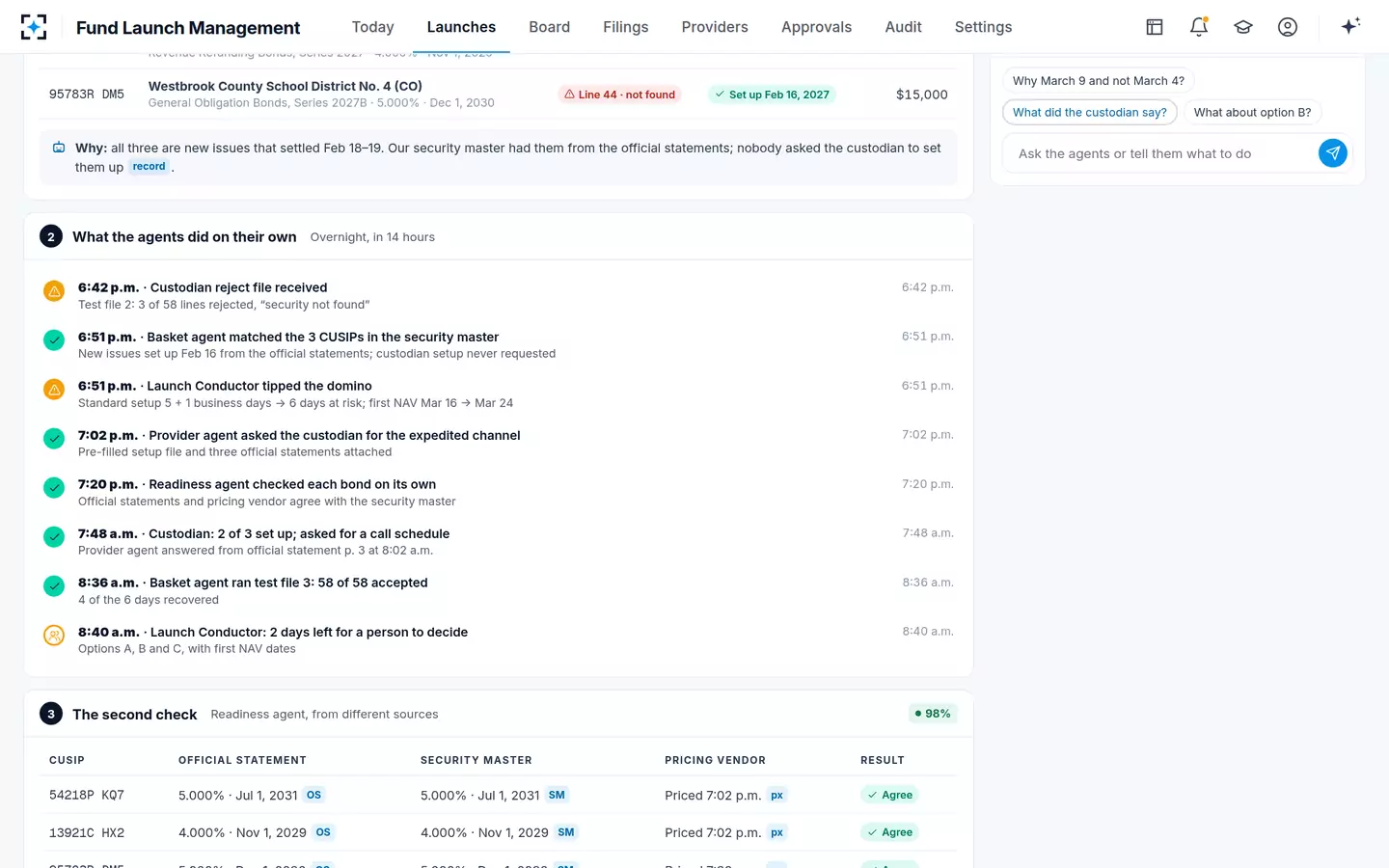The height and width of the screenshot is (868, 1389).
Task: Open the OS source tag for 54218P KQ7
Action: [313, 795]
